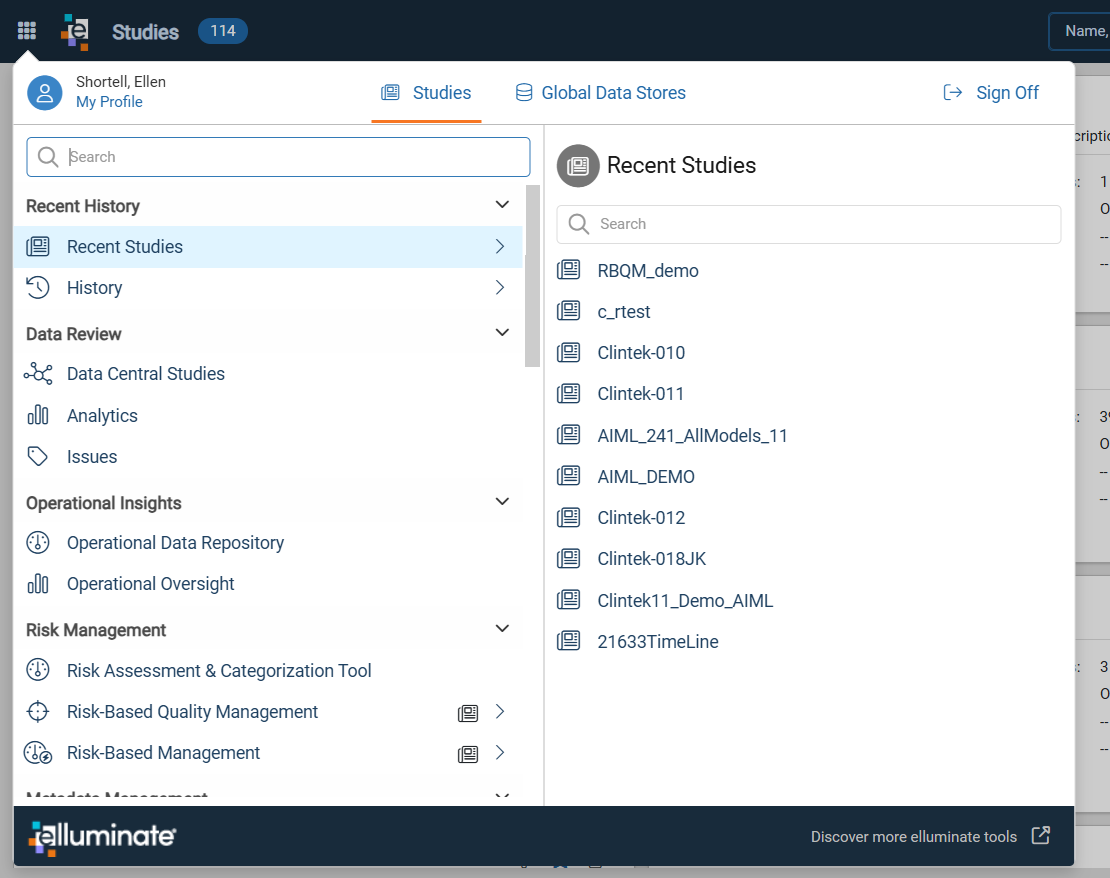The image size is (1110, 878).
Task: Click the Data Central Studies network icon
Action: click(38, 373)
